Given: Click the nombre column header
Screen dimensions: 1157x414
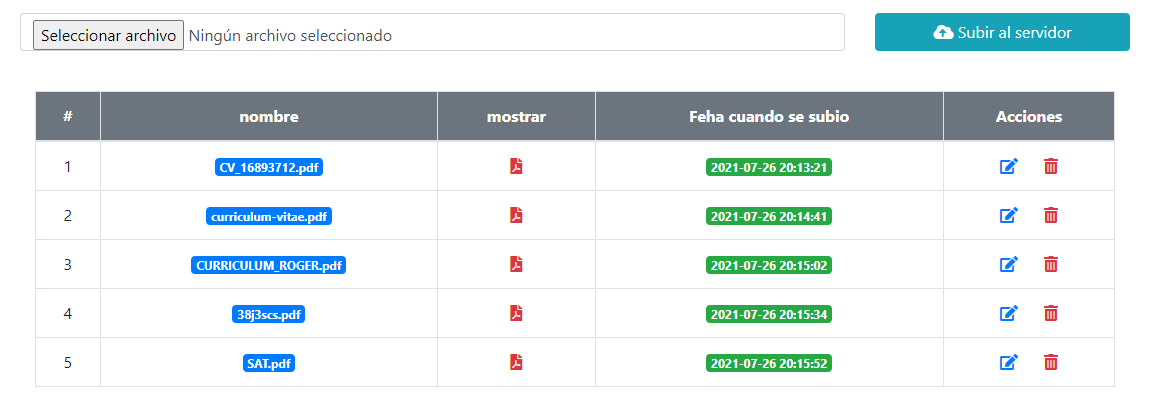Looking at the screenshot, I should (269, 117).
